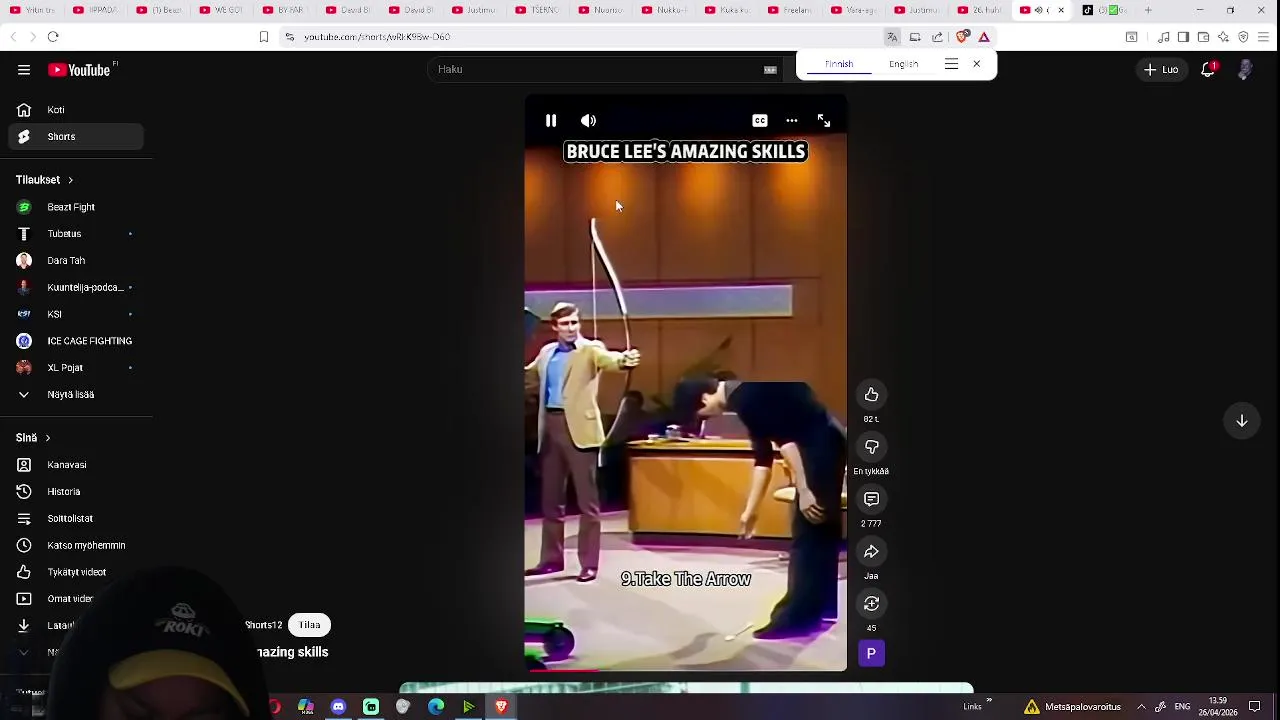Image resolution: width=1280 pixels, height=720 pixels.
Task: Open Microsoft Edge from the taskbar
Action: tap(436, 707)
